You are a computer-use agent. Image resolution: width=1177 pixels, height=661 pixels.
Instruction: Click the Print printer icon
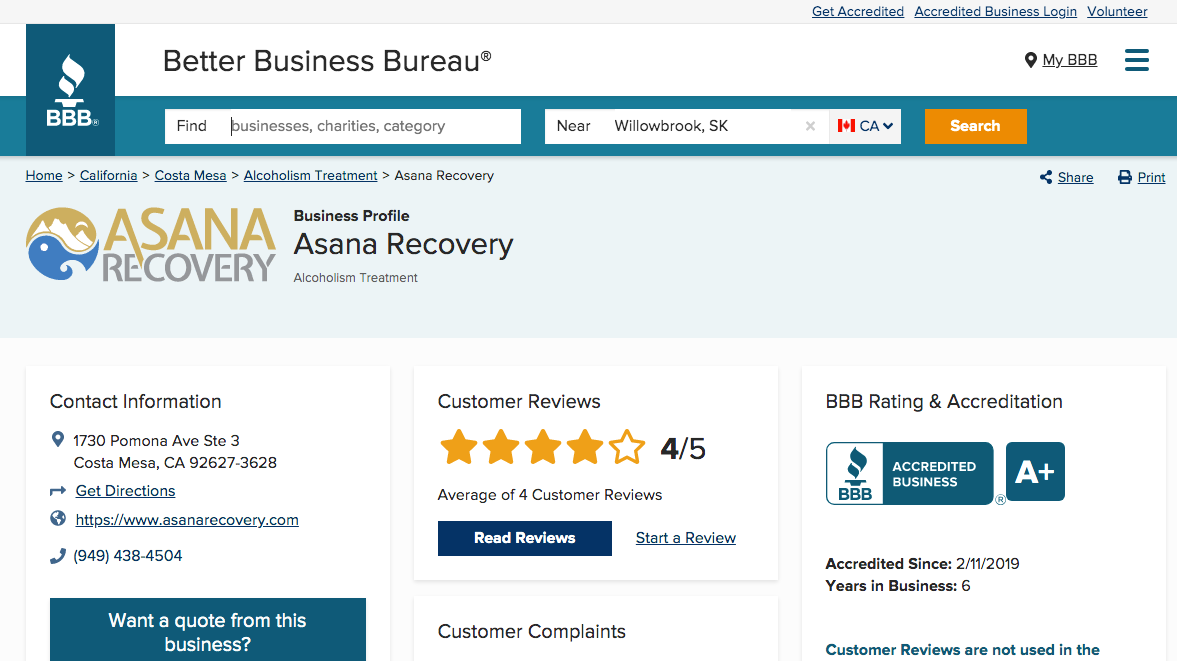click(1124, 177)
